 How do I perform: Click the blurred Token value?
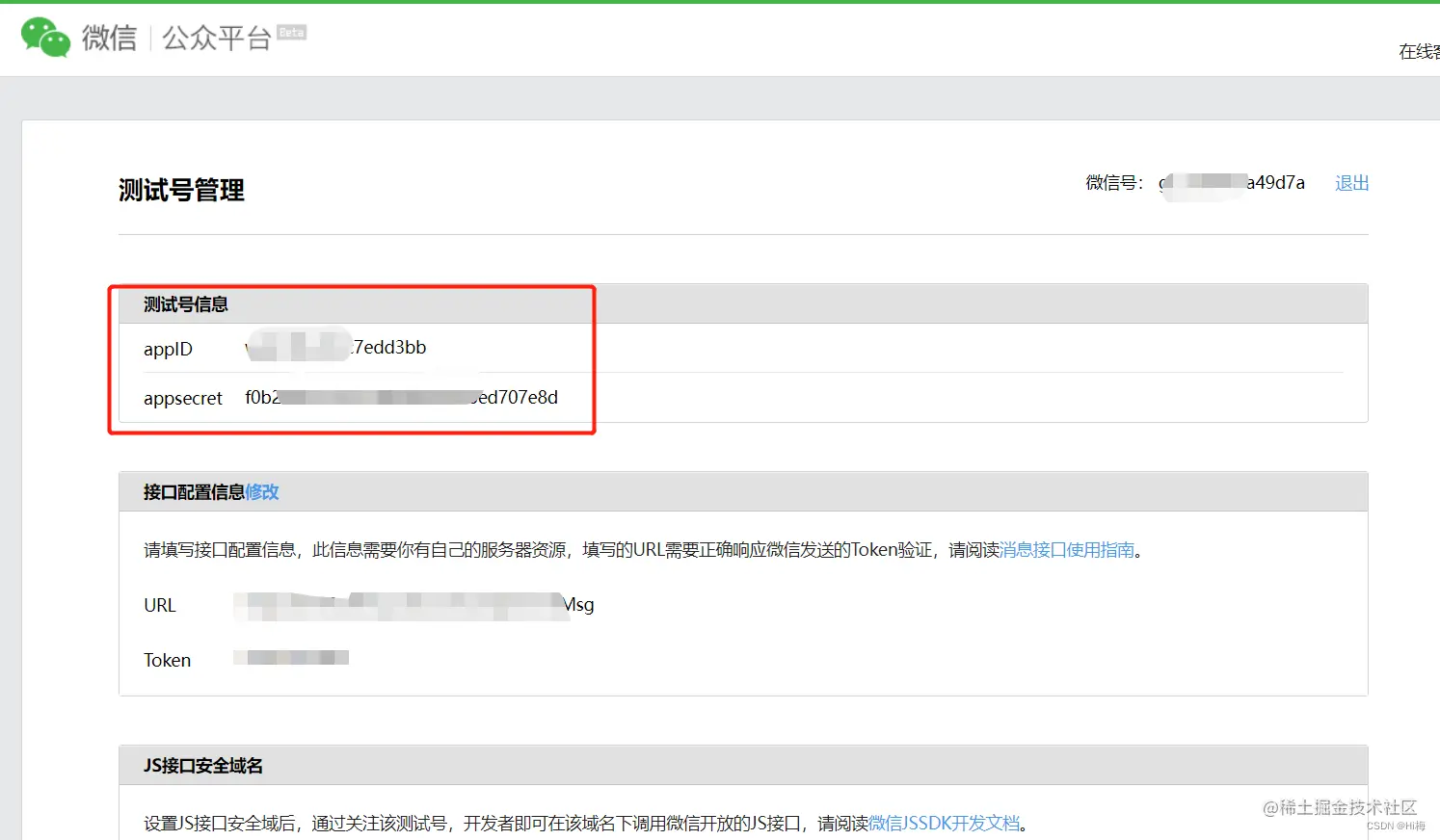[291, 658]
